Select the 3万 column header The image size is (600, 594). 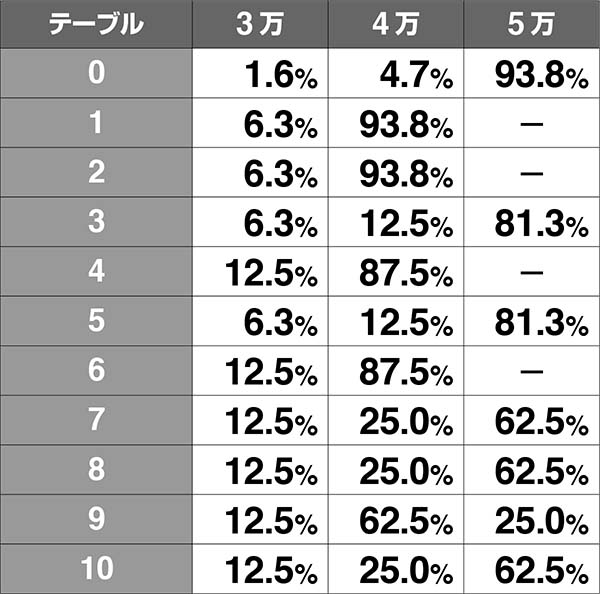click(259, 25)
